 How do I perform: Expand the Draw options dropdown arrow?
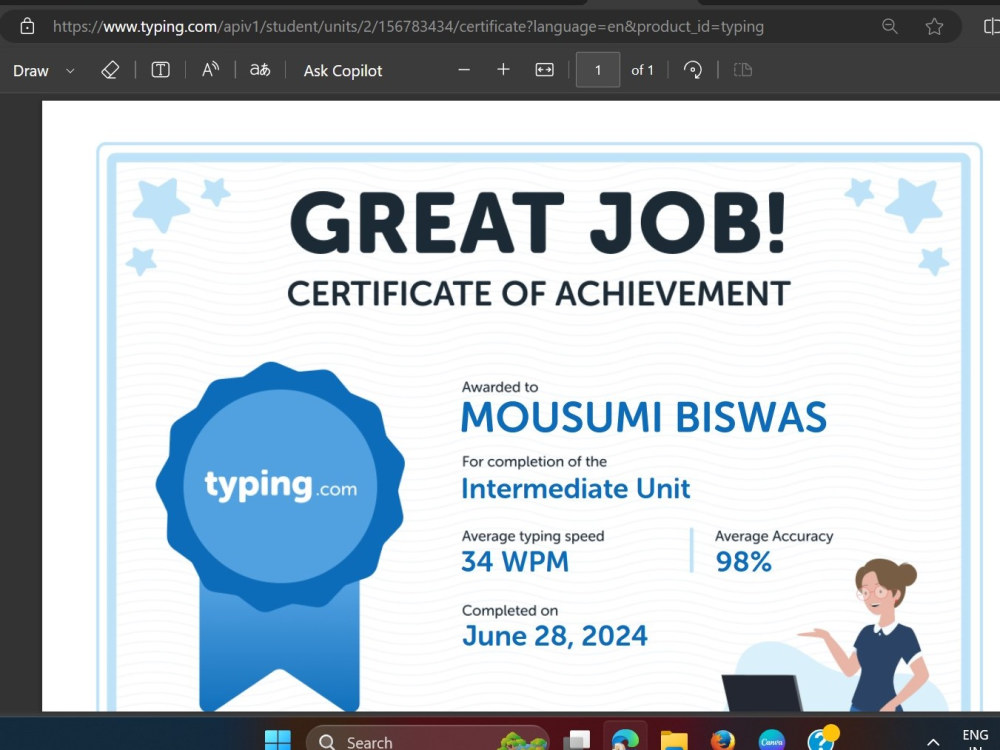tap(70, 71)
